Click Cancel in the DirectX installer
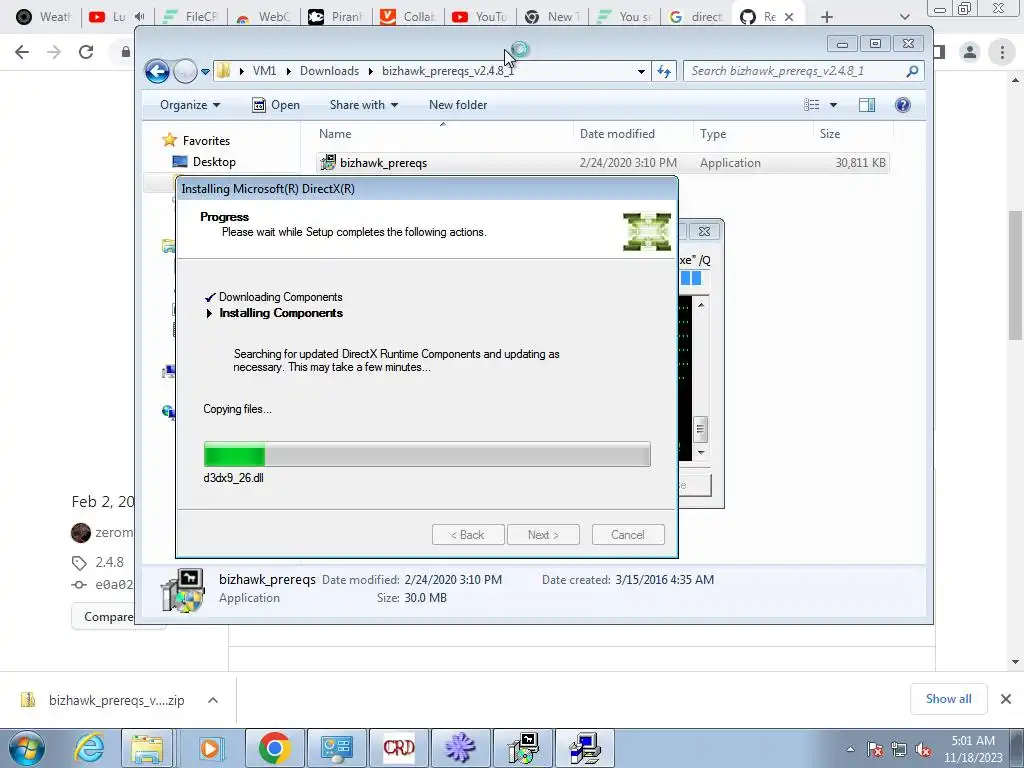 (x=628, y=535)
